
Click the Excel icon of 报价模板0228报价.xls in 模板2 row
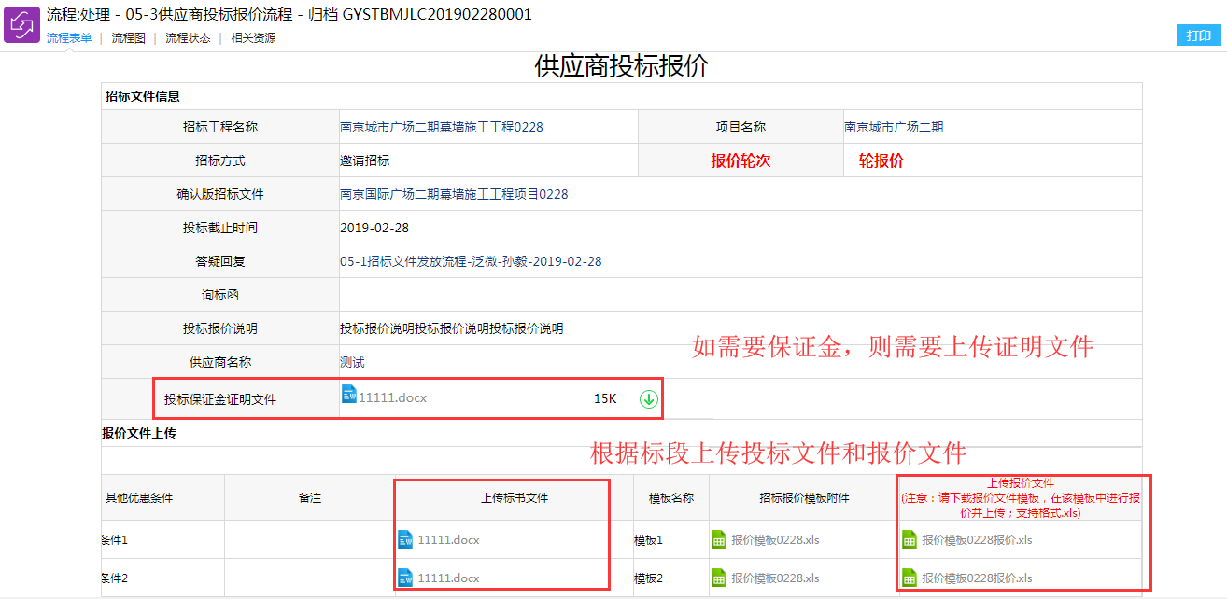point(909,578)
